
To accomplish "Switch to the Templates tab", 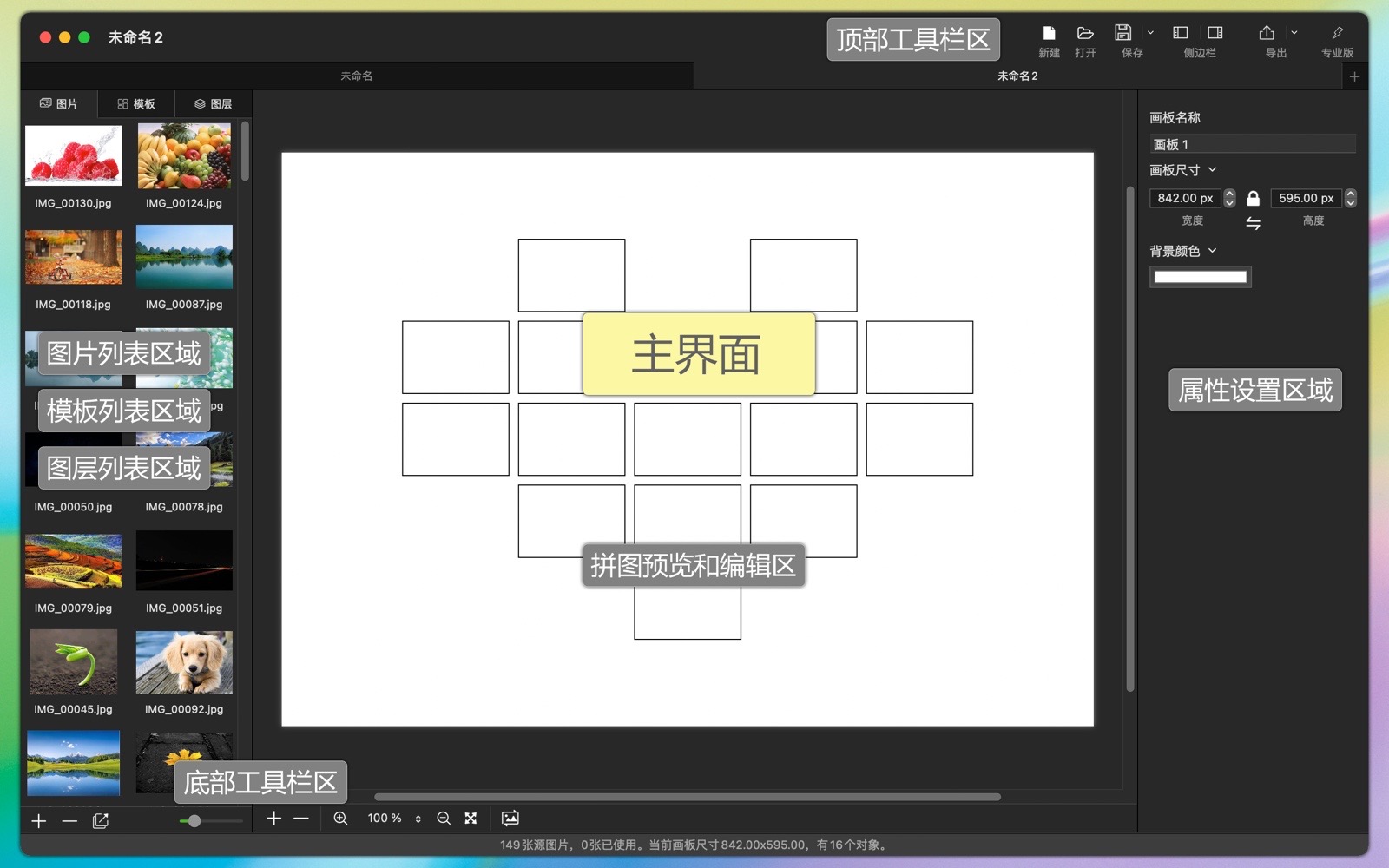I will pyautogui.click(x=136, y=104).
